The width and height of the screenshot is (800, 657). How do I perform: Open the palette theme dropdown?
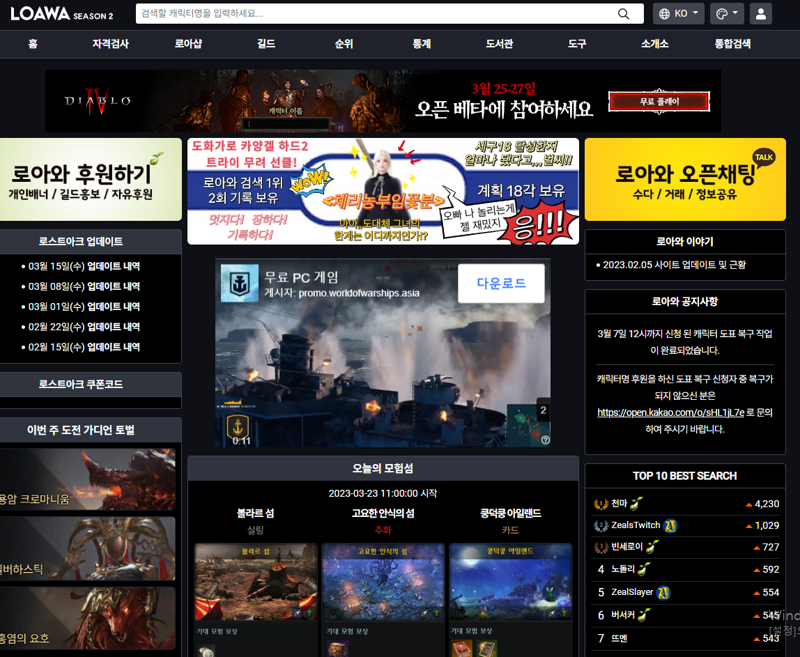[727, 14]
